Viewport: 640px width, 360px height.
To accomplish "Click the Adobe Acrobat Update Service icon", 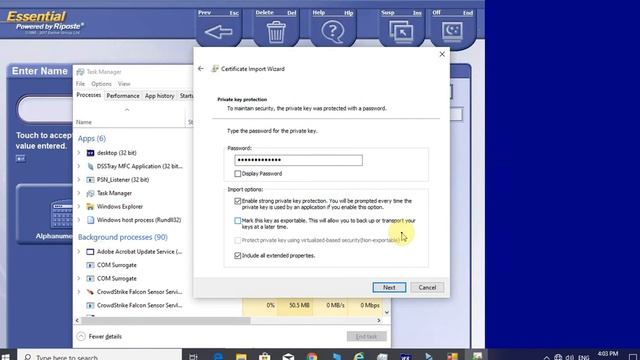I will 90,252.
